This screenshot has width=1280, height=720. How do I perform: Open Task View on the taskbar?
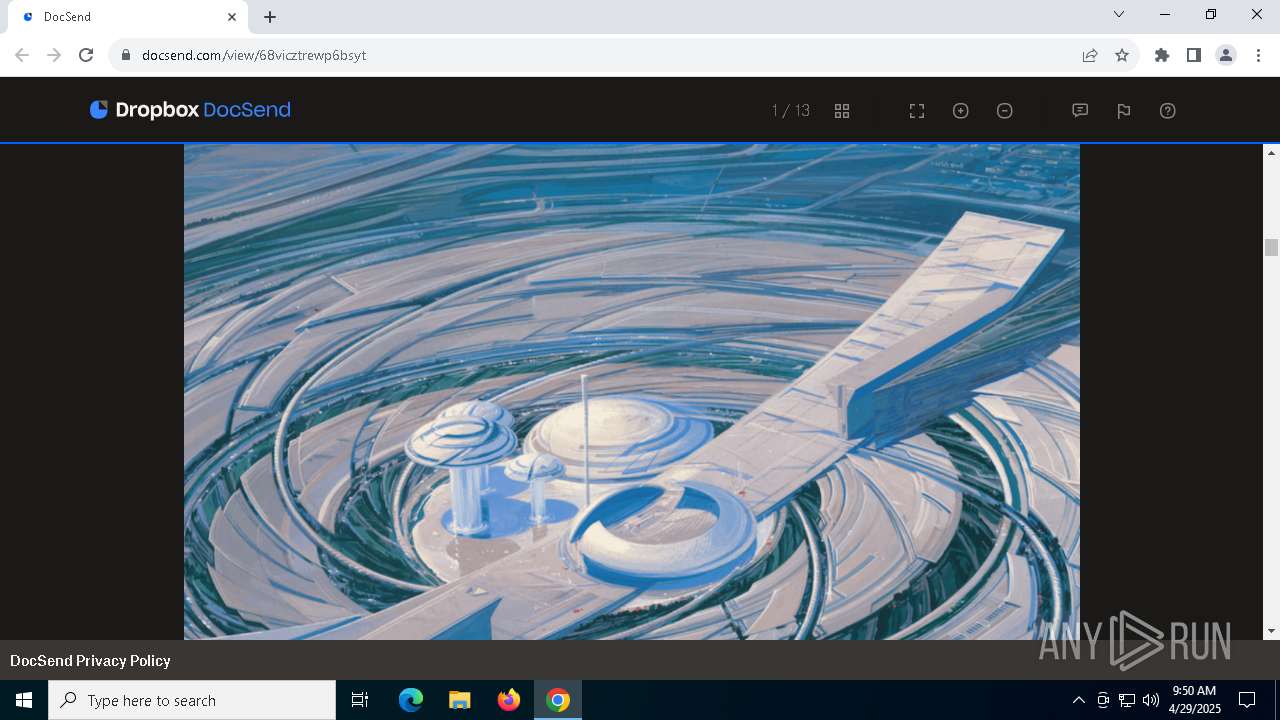pos(360,700)
